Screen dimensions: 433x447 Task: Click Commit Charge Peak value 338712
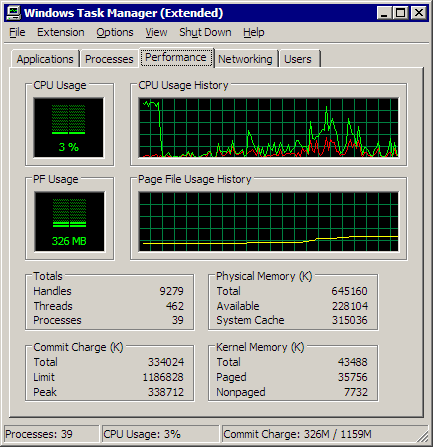pyautogui.click(x=166, y=392)
